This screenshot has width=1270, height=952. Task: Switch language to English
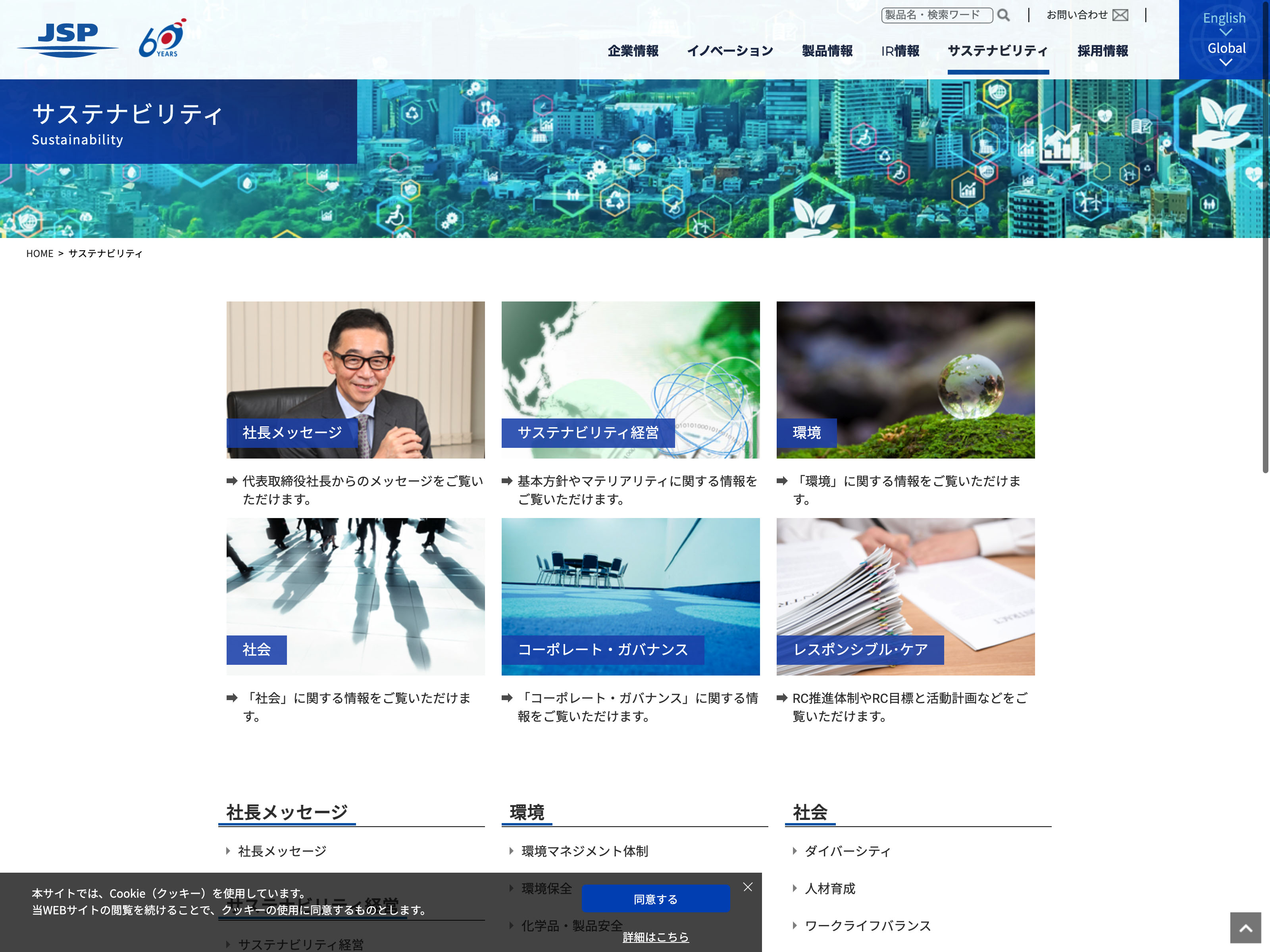coord(1224,18)
